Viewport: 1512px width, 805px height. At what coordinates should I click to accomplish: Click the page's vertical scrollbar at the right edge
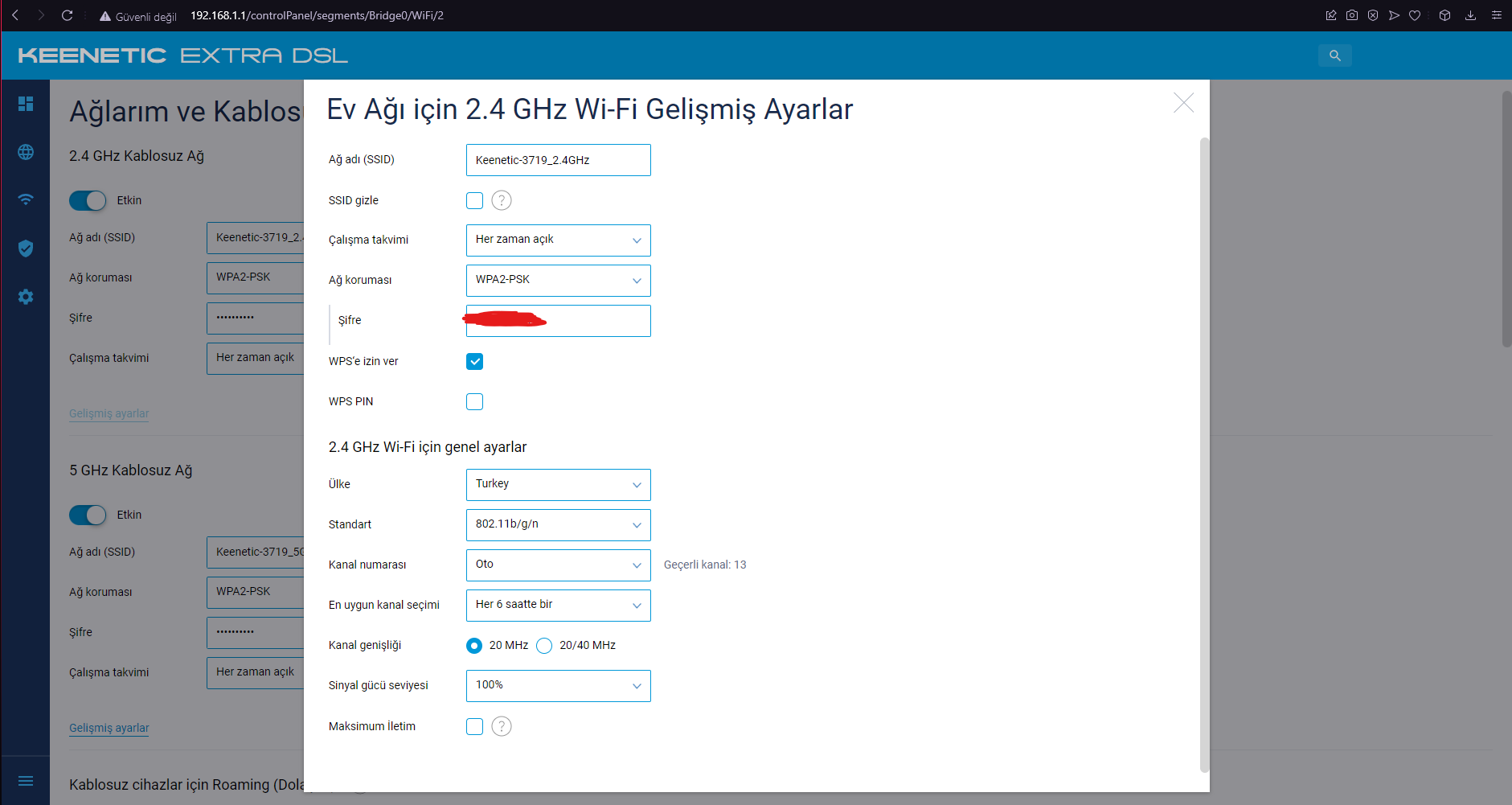coord(1506,219)
